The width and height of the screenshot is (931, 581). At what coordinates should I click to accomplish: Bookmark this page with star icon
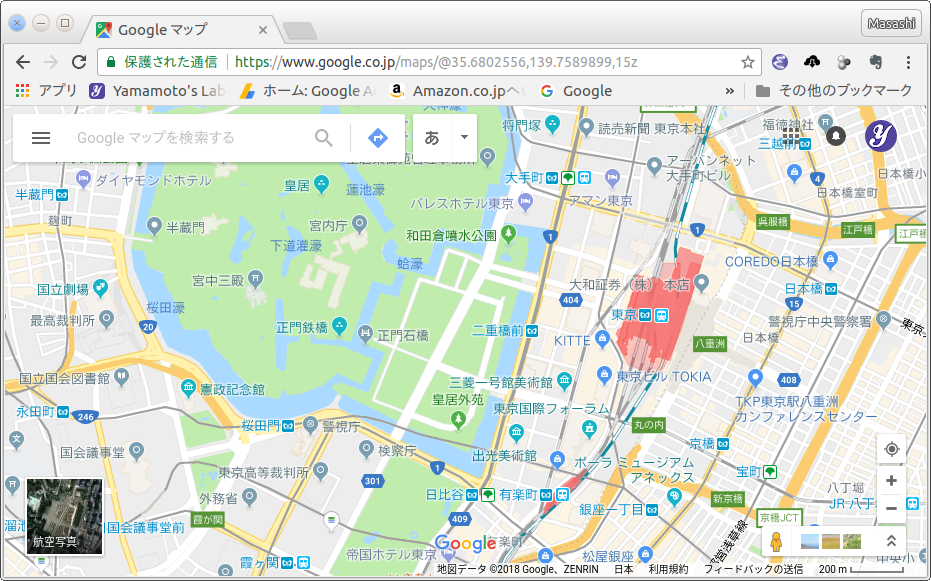pyautogui.click(x=748, y=62)
